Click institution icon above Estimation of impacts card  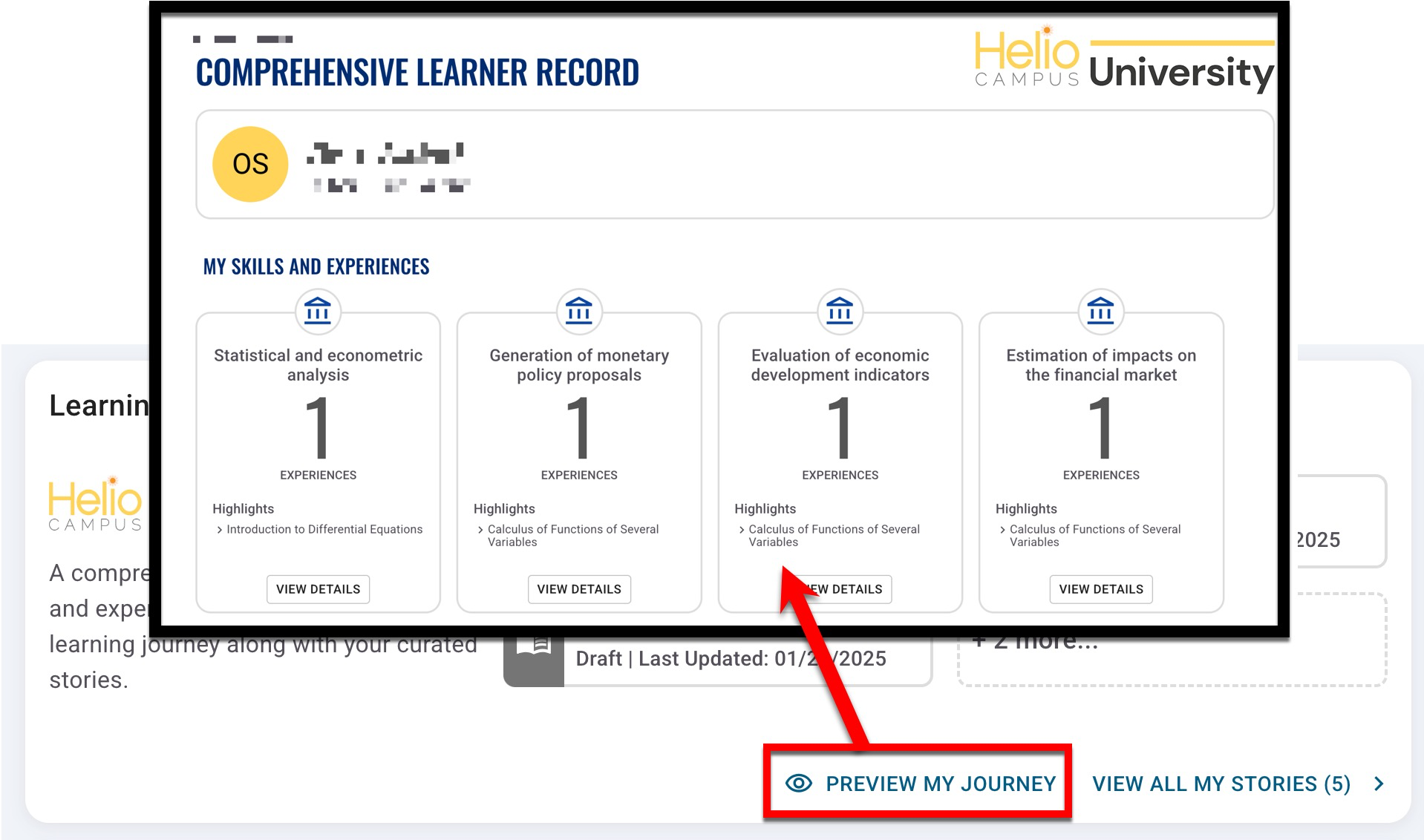1100,311
